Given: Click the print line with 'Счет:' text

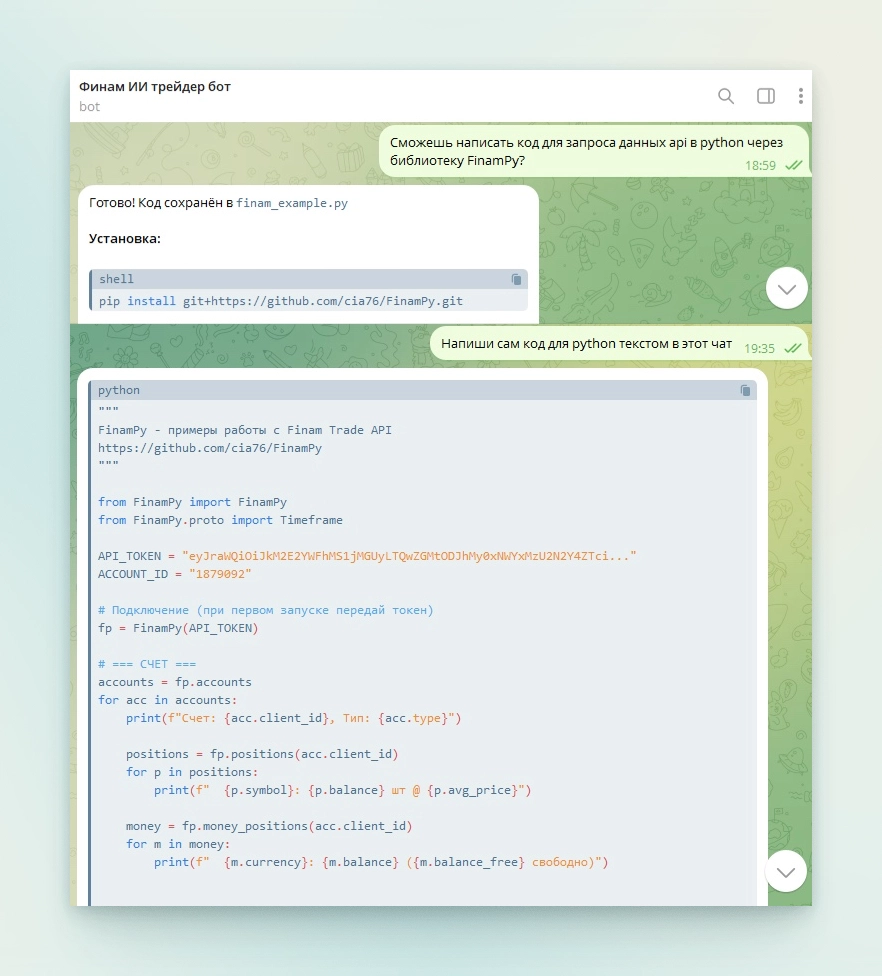Looking at the screenshot, I should [294, 718].
